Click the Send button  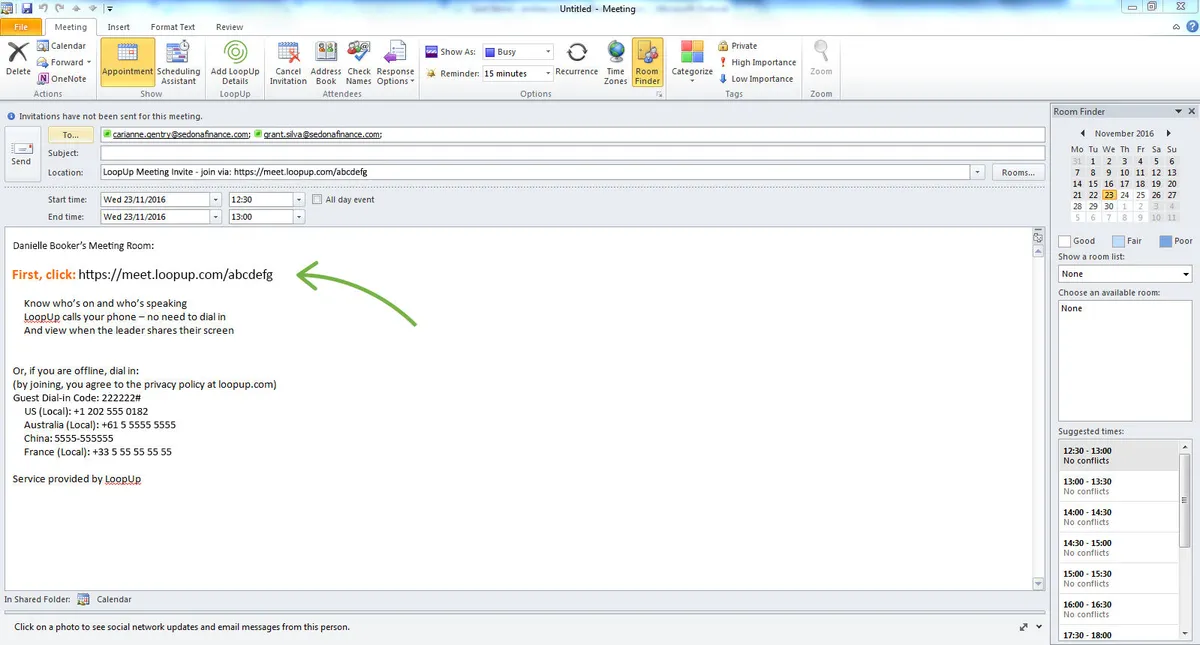tap(21, 154)
